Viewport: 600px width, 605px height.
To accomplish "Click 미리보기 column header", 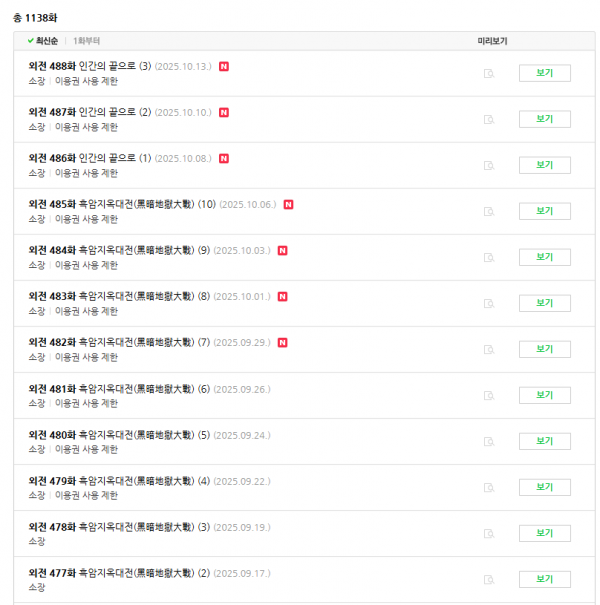I will tap(492, 41).
